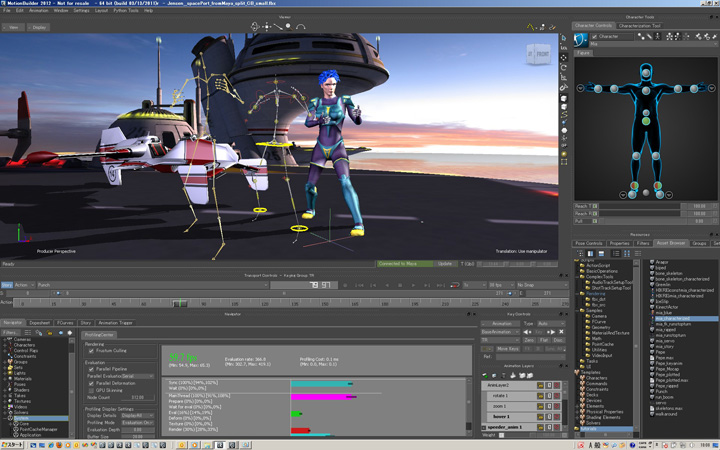Select mia_blue in Asset Browser list
The width and height of the screenshot is (720, 450).
click(663, 313)
